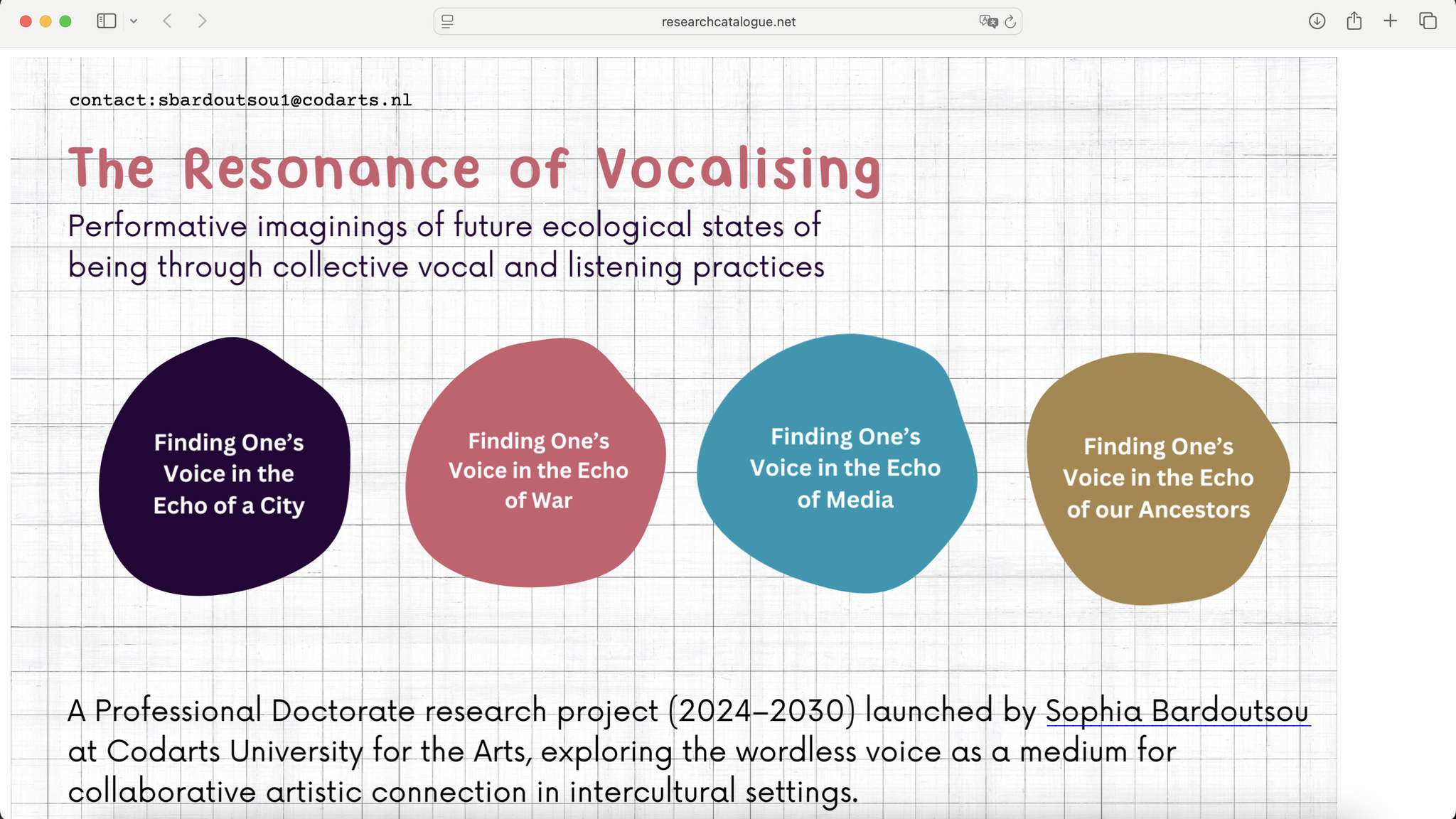Enter full screen with the green window button
This screenshot has height=819, width=1456.
click(x=64, y=21)
